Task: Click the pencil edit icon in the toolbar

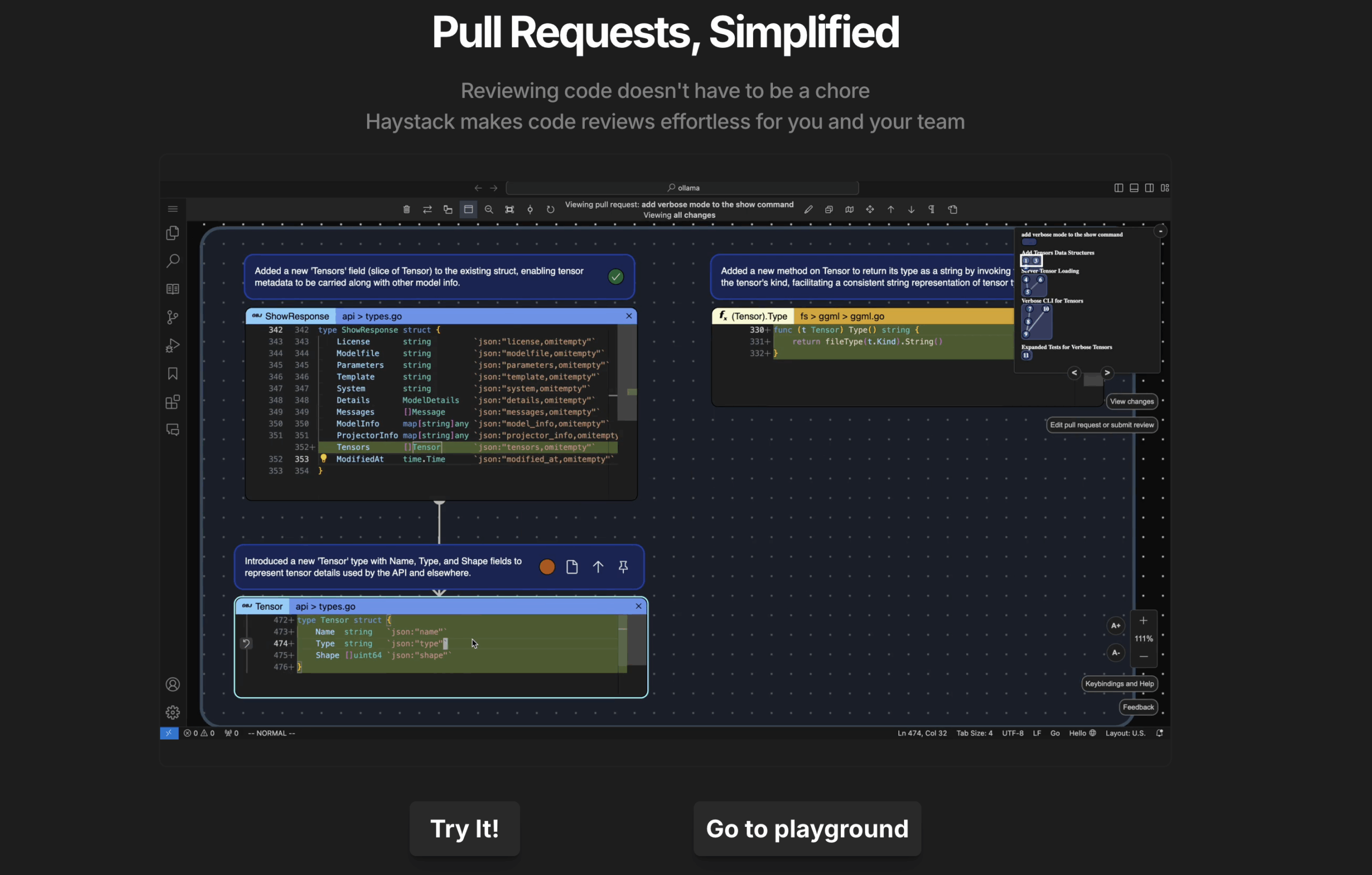Action: click(808, 210)
